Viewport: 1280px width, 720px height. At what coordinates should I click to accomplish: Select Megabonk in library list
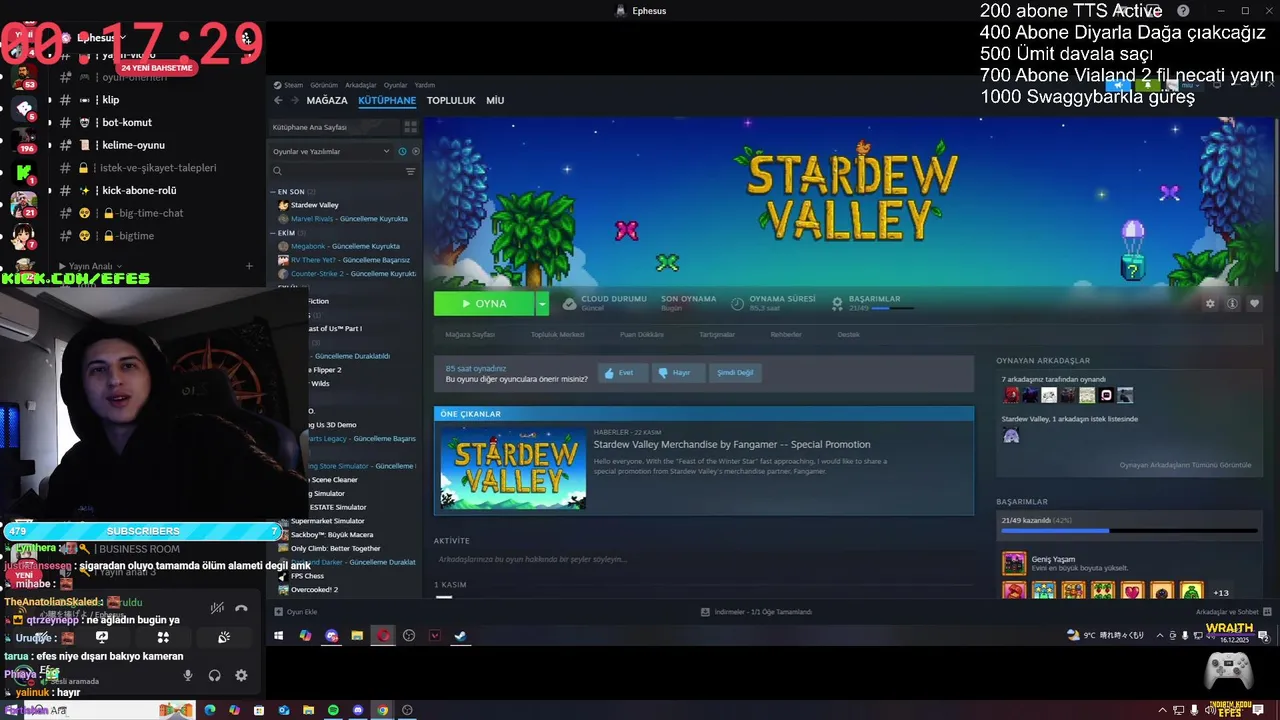tap(338, 246)
